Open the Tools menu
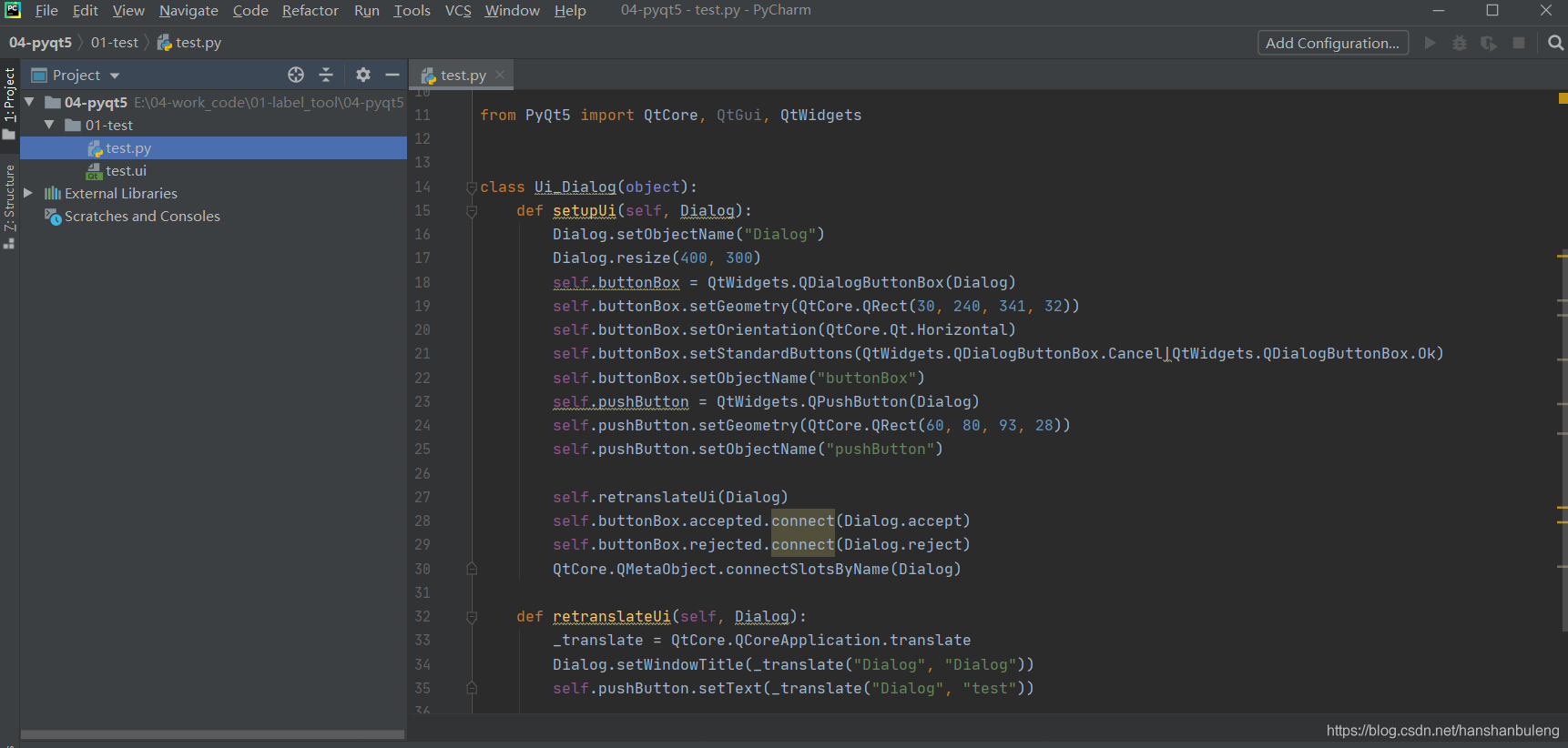This screenshot has width=1568, height=748. 412,11
